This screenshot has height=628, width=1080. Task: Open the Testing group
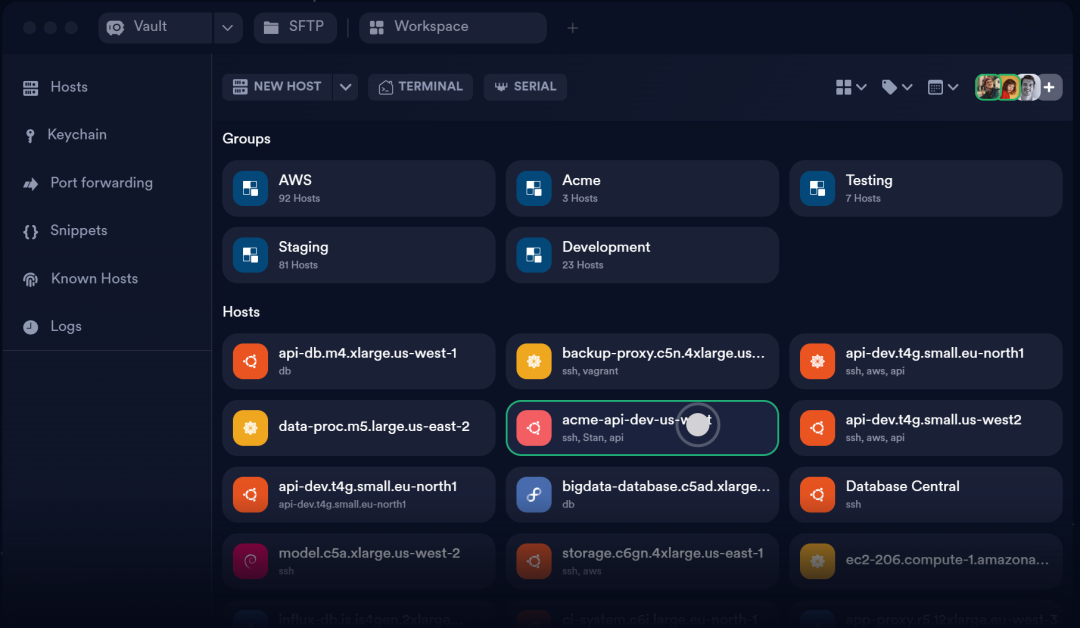[926, 189]
